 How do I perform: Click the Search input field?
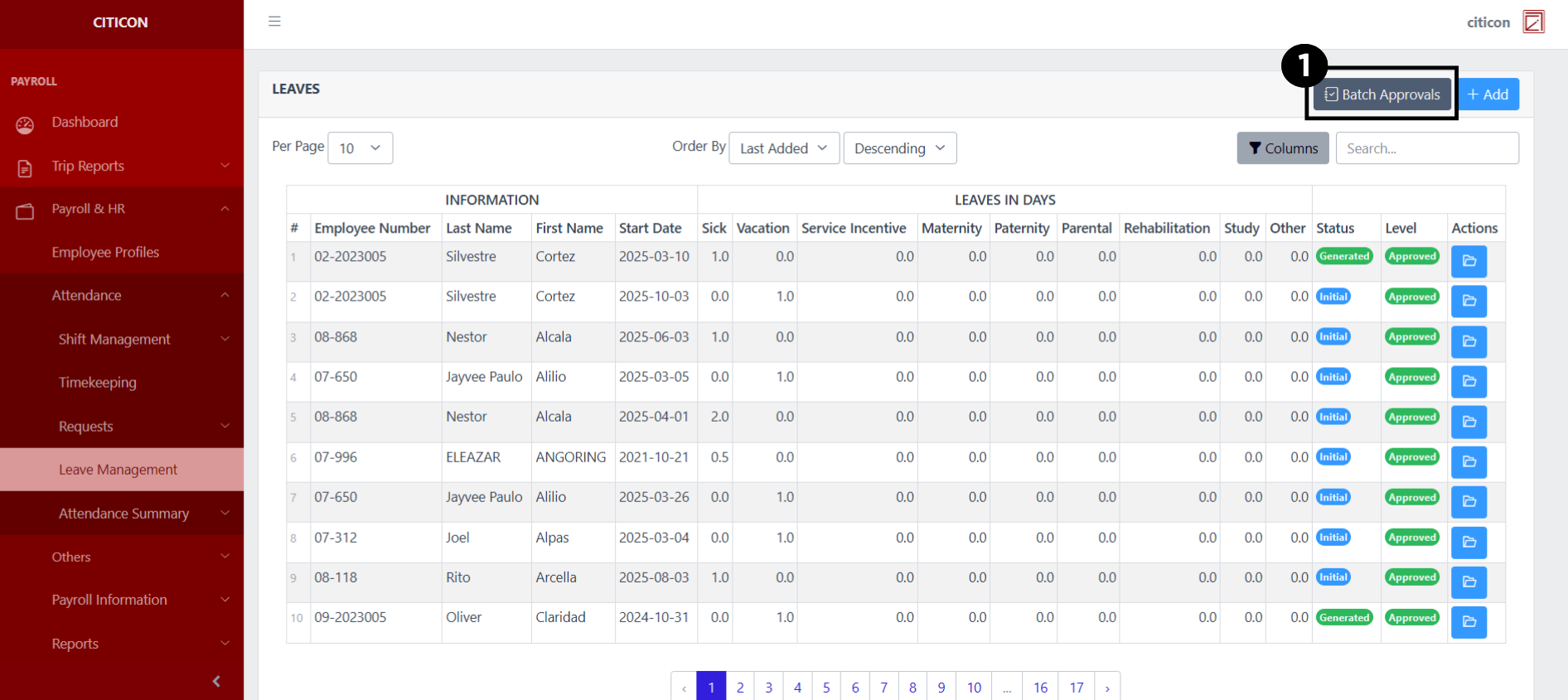point(1426,148)
